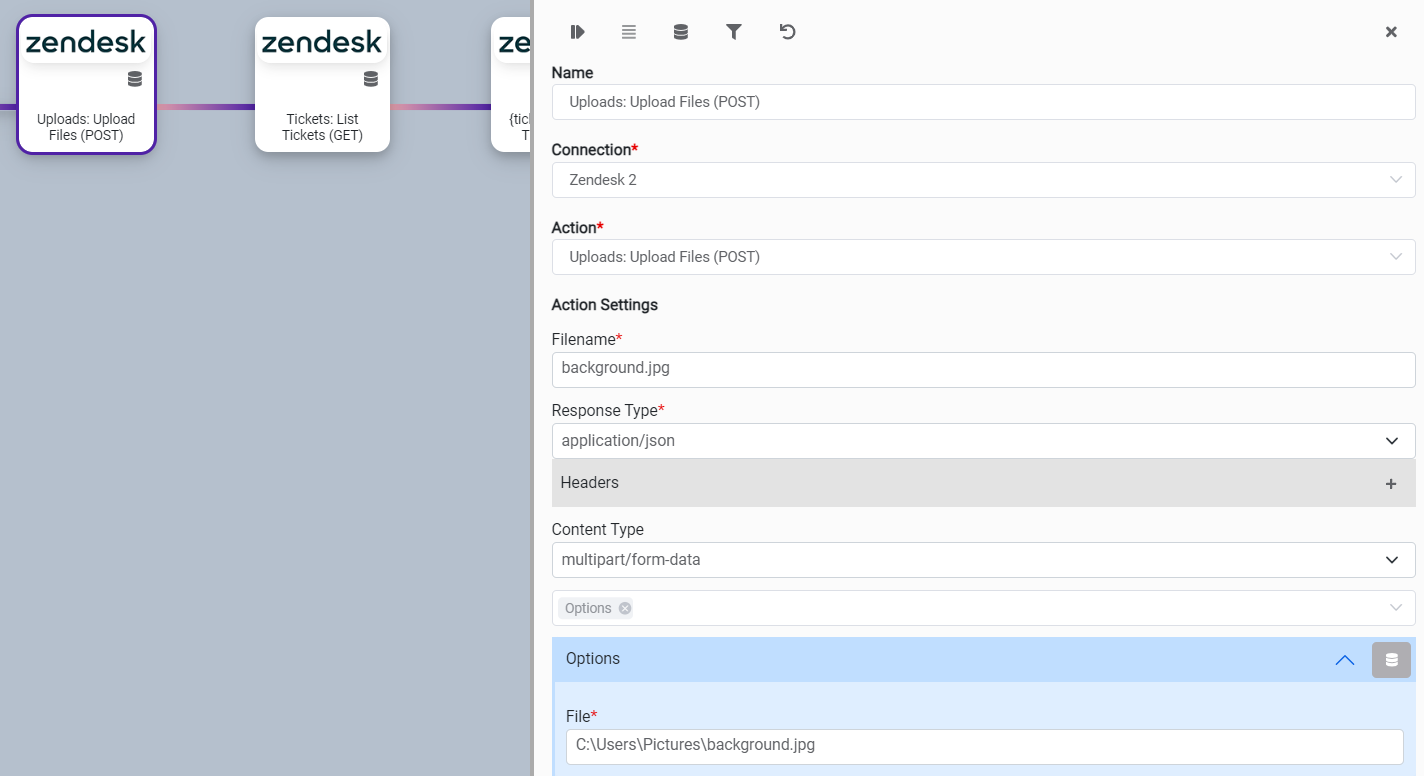Add a new header with plus icon
This screenshot has width=1424, height=776.
pos(1390,484)
